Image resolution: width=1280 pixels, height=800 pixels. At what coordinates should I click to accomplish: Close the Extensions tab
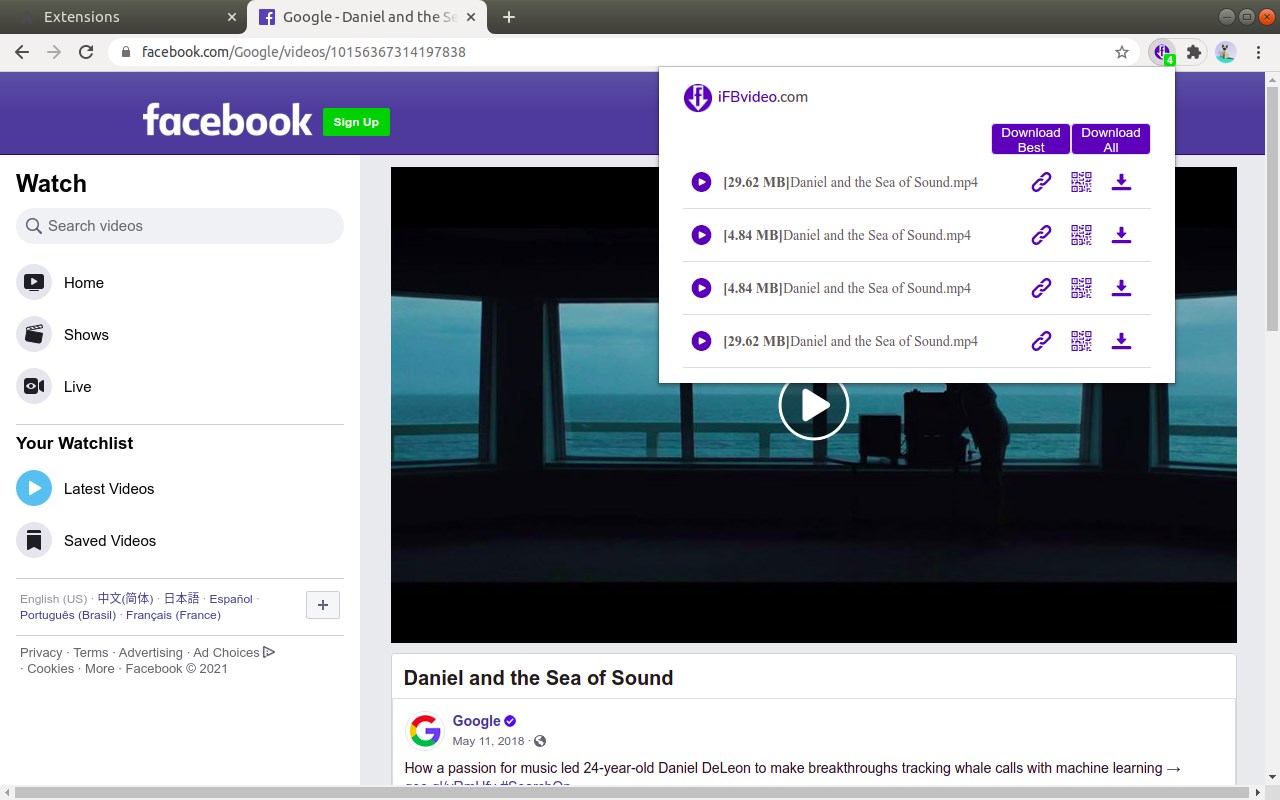tap(232, 17)
